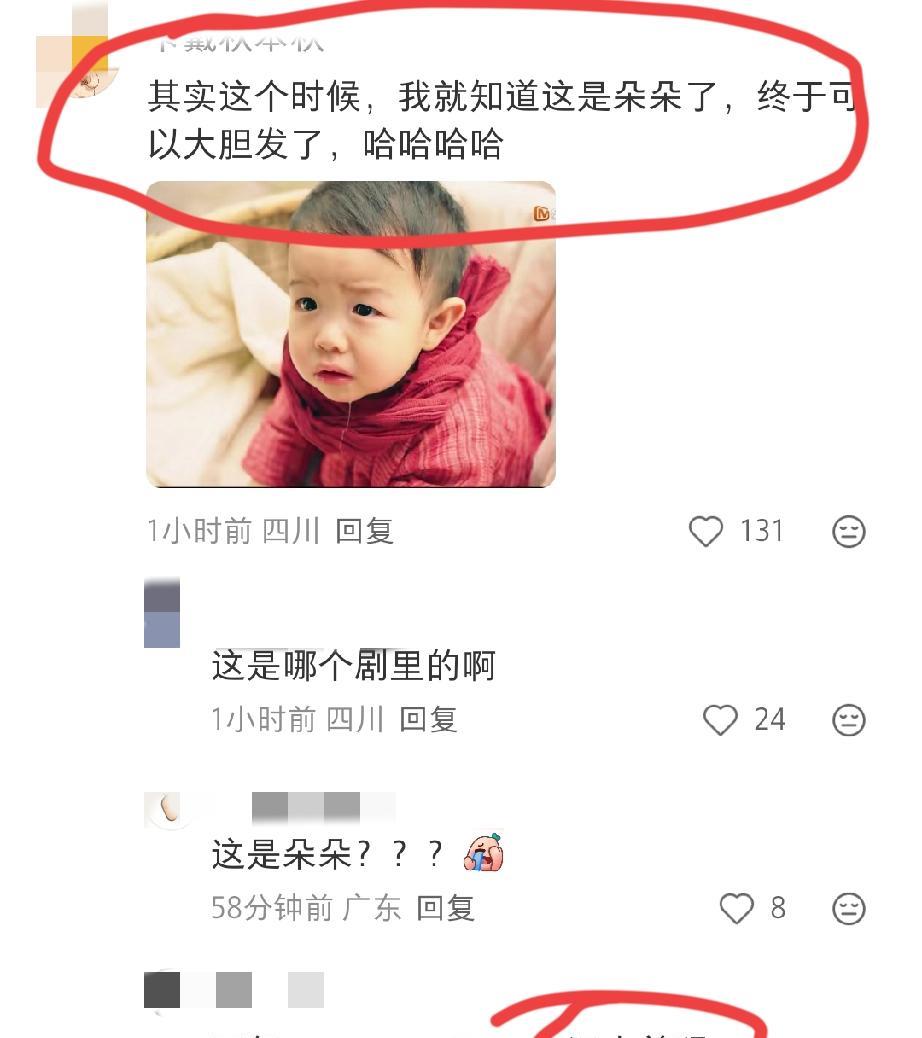Like the comment showing 24 likes
Image resolution: width=922 pixels, height=1038 pixels.
[719, 720]
